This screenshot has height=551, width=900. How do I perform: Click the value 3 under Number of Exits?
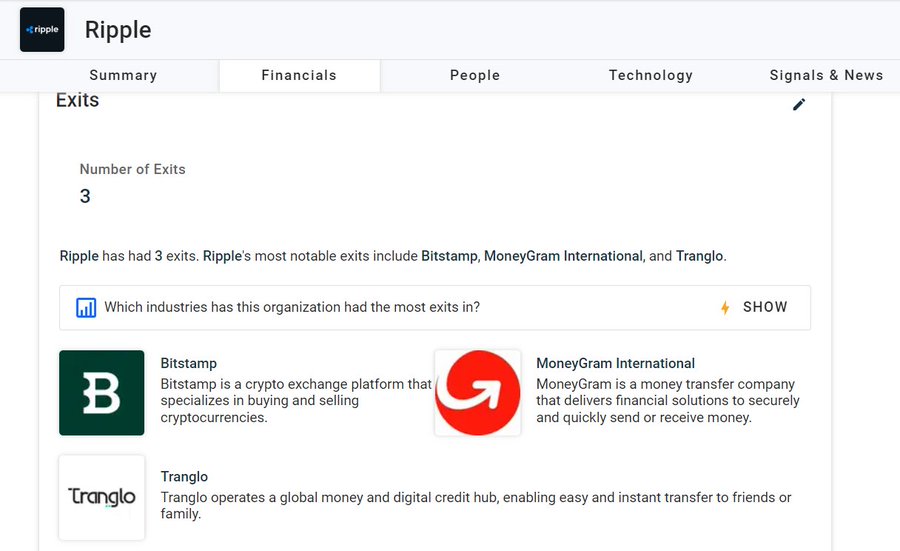click(x=85, y=196)
